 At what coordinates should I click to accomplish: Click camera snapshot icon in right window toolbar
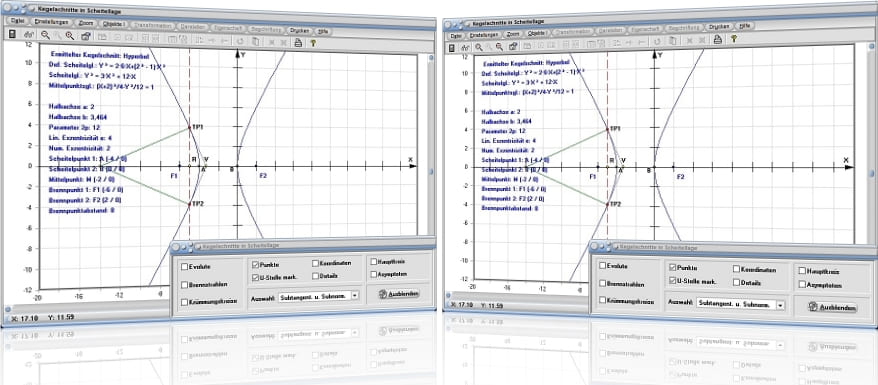[x=513, y=46]
